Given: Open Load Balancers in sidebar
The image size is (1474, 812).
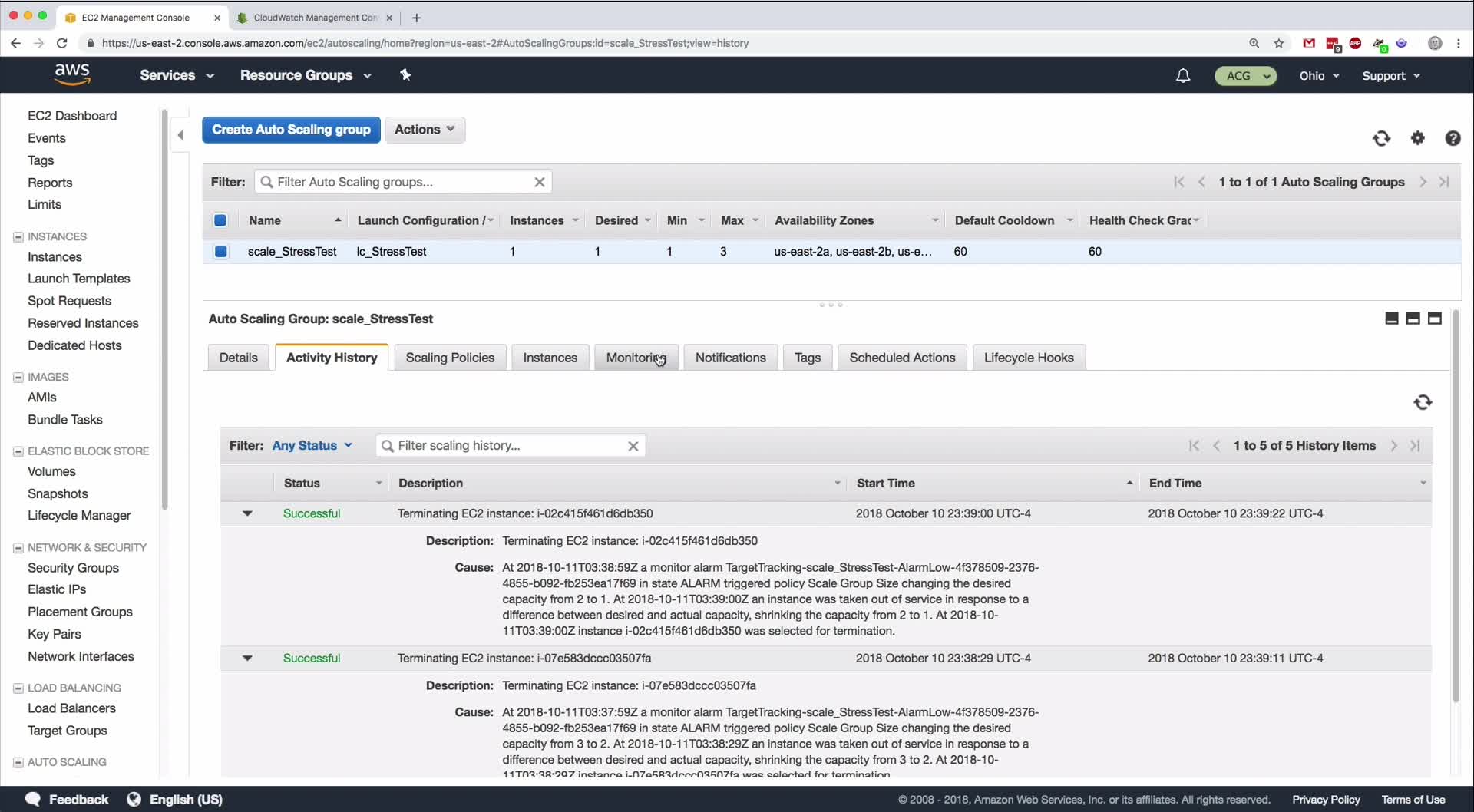Looking at the screenshot, I should coord(71,708).
